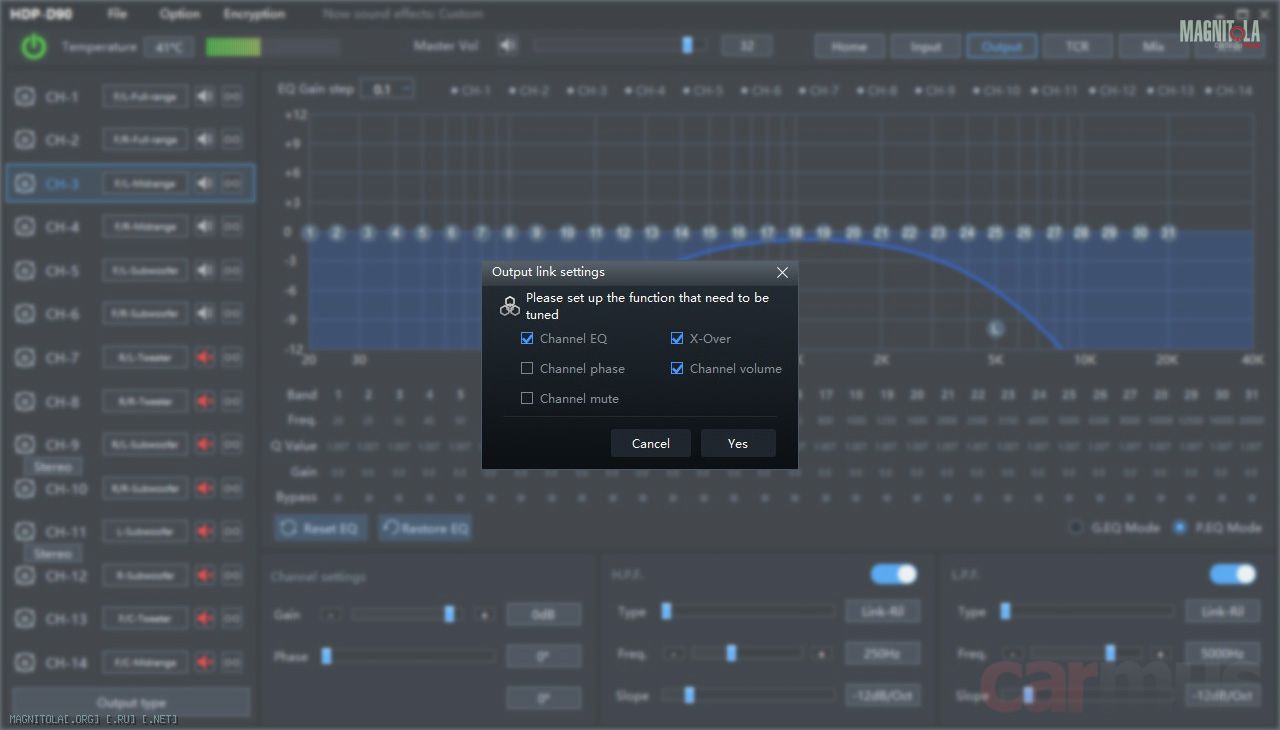Mute master volume speaker icon
The width and height of the screenshot is (1280, 730).
coord(508,46)
